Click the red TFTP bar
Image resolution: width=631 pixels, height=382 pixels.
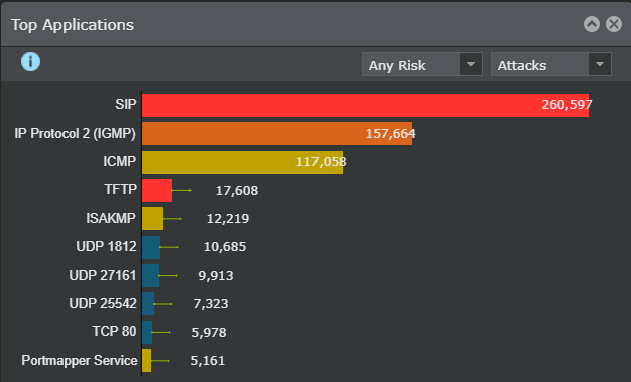pyautogui.click(x=157, y=190)
